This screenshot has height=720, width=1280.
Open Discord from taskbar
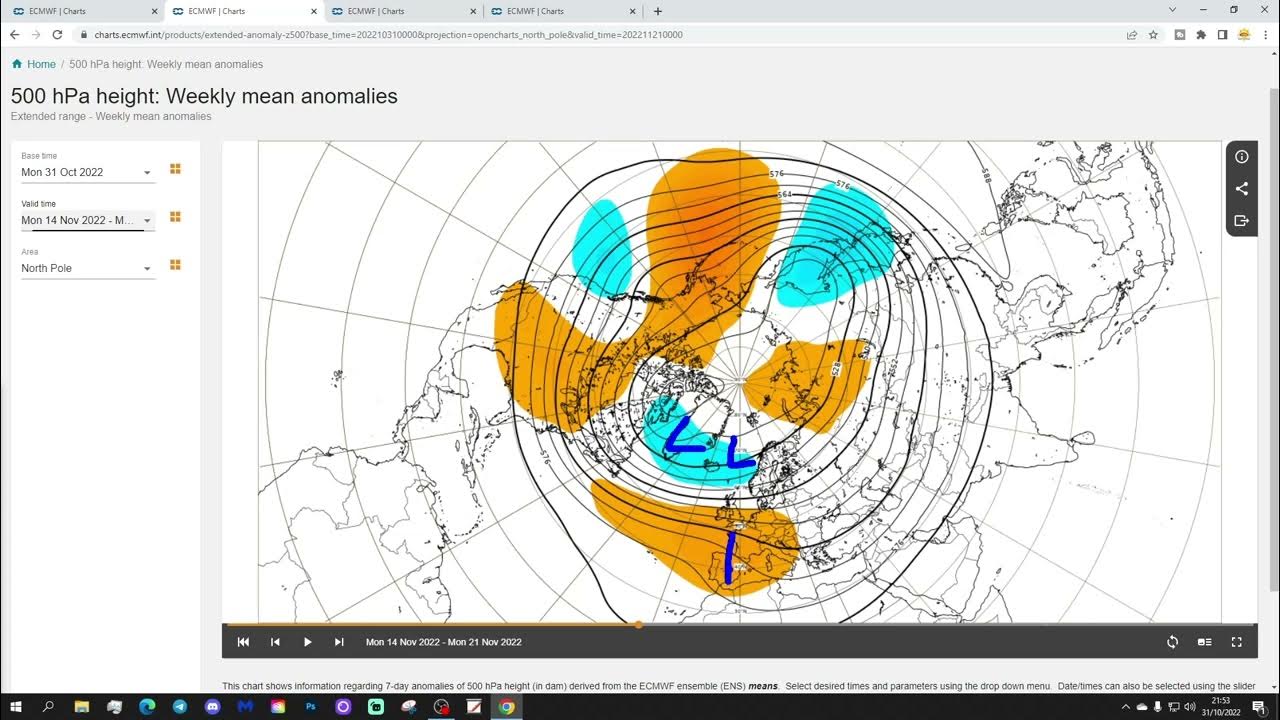[x=212, y=707]
